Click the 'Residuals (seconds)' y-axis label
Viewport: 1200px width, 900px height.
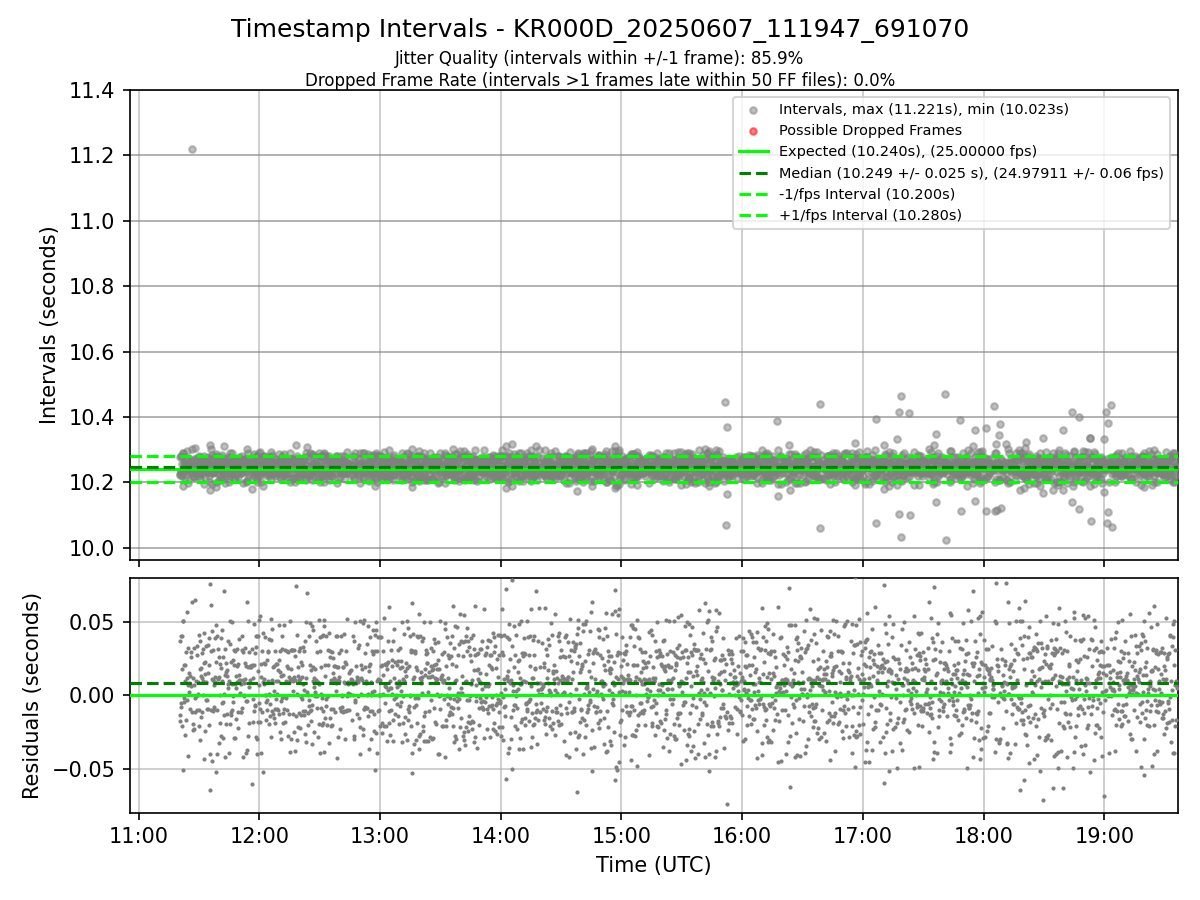coord(32,696)
